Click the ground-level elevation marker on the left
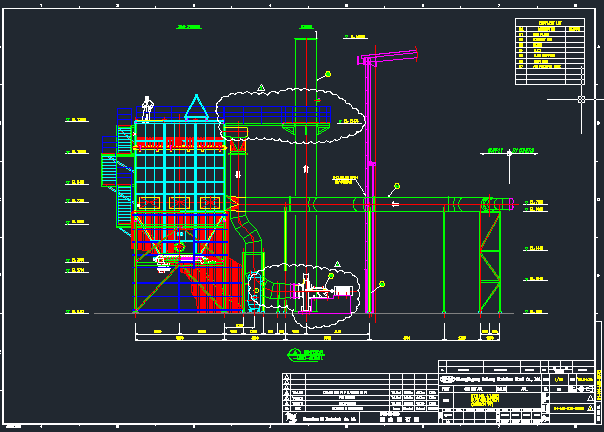The height and width of the screenshot is (432, 604). [77, 312]
